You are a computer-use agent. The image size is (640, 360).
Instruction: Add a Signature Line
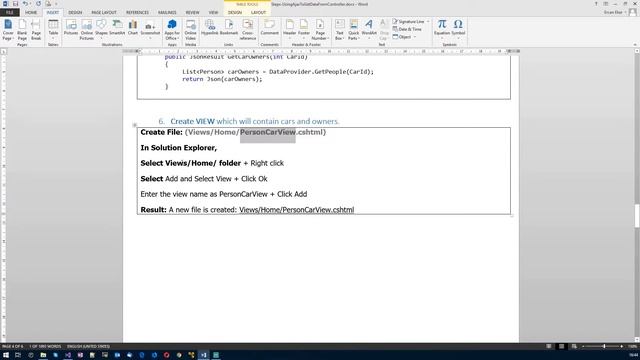tap(410, 21)
